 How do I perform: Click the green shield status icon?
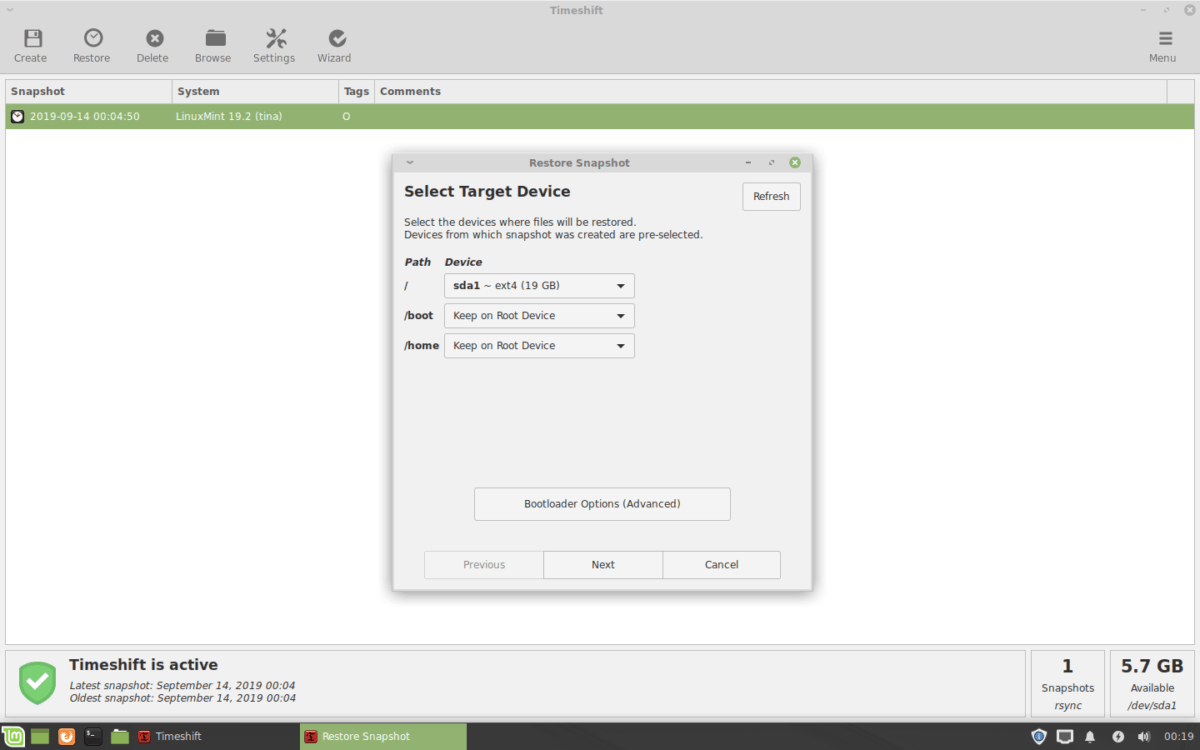coord(38,682)
